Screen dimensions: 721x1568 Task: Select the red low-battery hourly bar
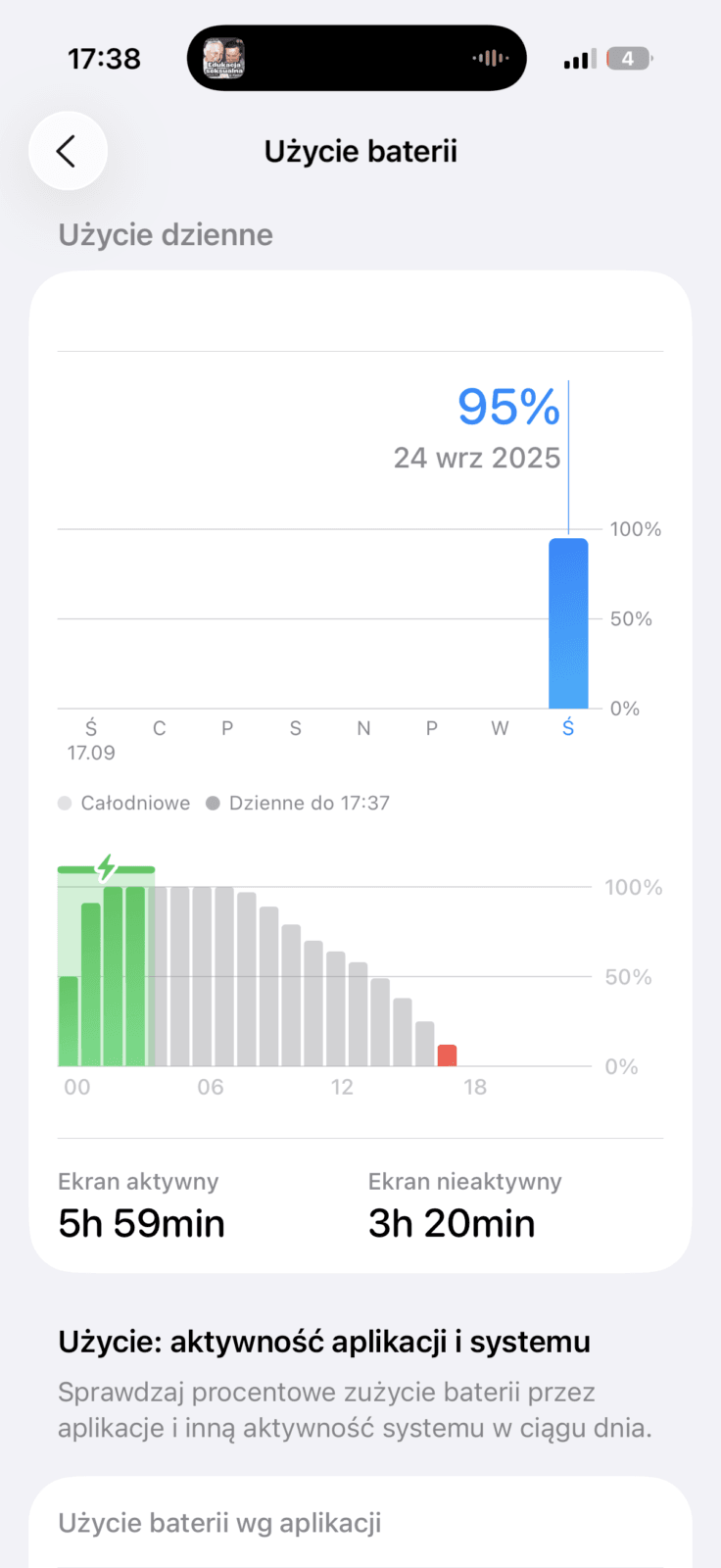(x=447, y=1055)
